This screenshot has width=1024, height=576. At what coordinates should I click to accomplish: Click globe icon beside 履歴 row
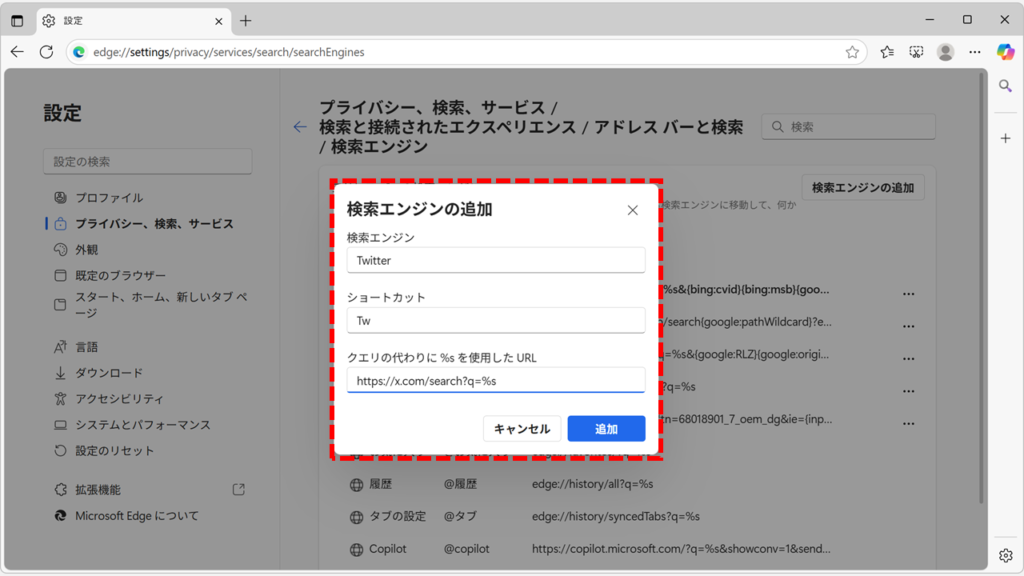coord(356,485)
